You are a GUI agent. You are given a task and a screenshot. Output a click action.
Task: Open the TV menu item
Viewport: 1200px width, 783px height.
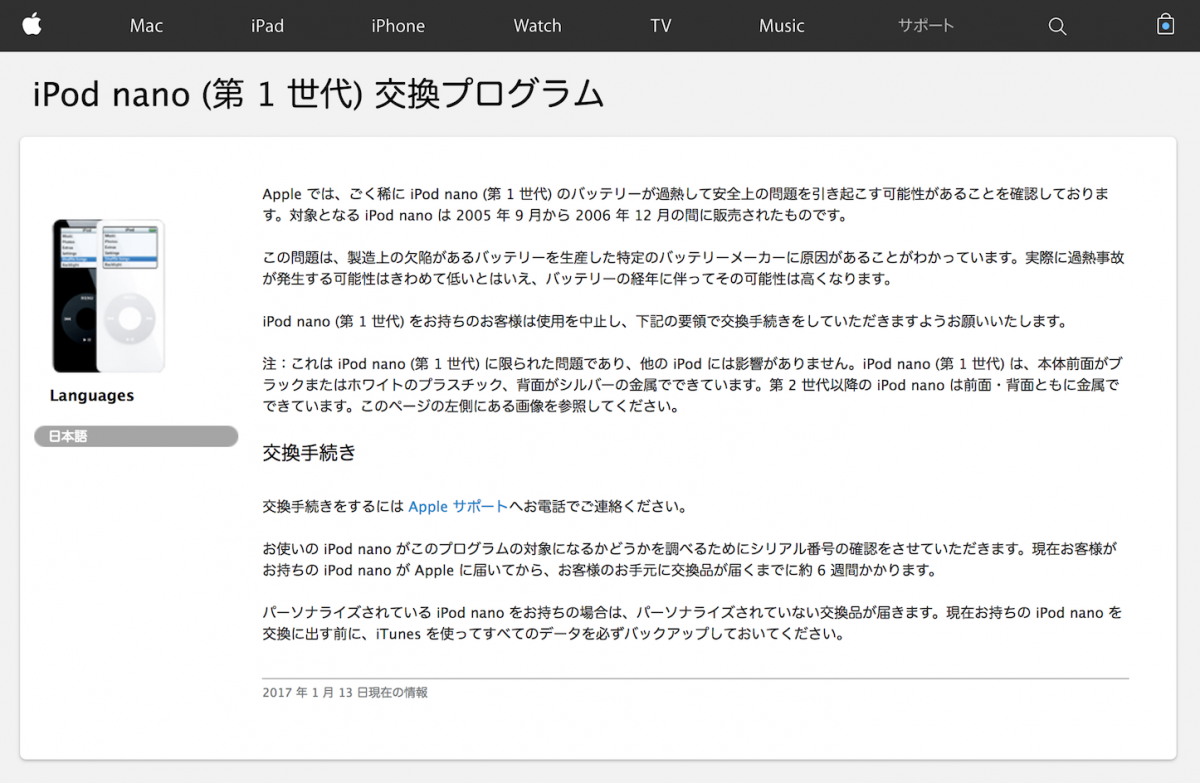pos(660,26)
